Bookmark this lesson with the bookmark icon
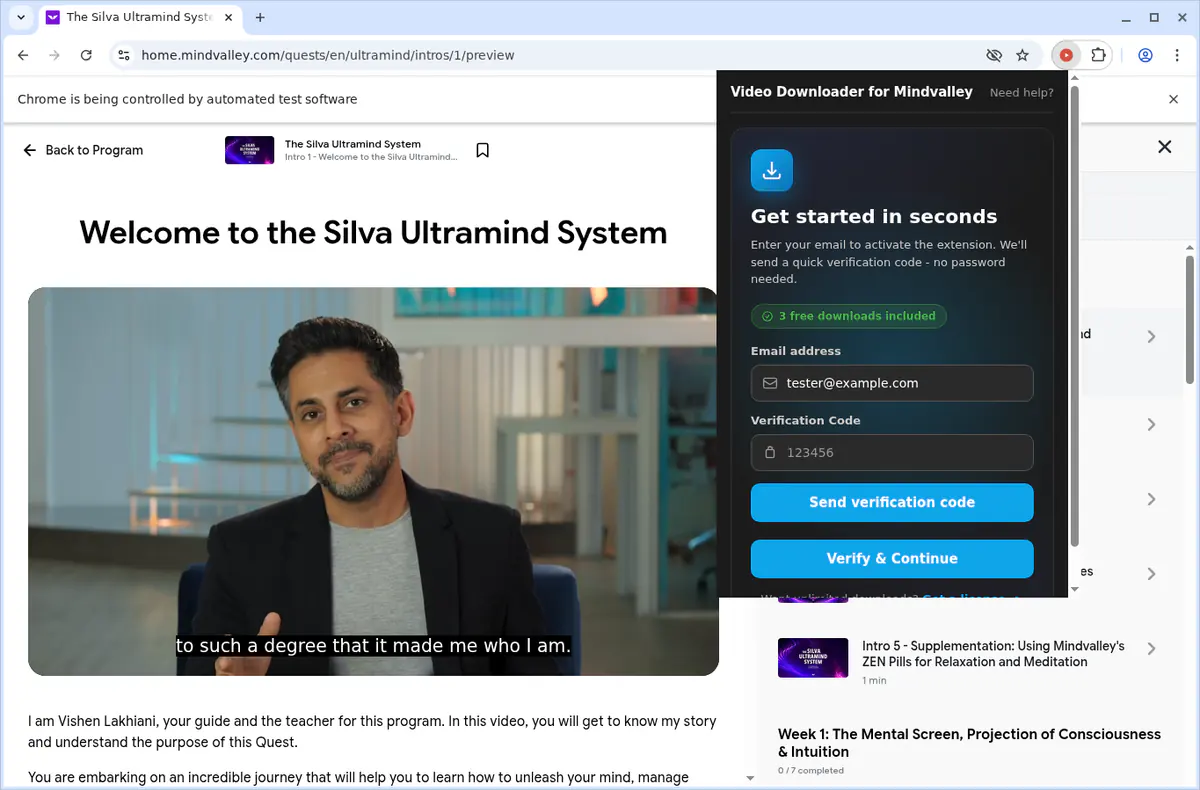Screen dimensions: 1200x790 tap(482, 150)
